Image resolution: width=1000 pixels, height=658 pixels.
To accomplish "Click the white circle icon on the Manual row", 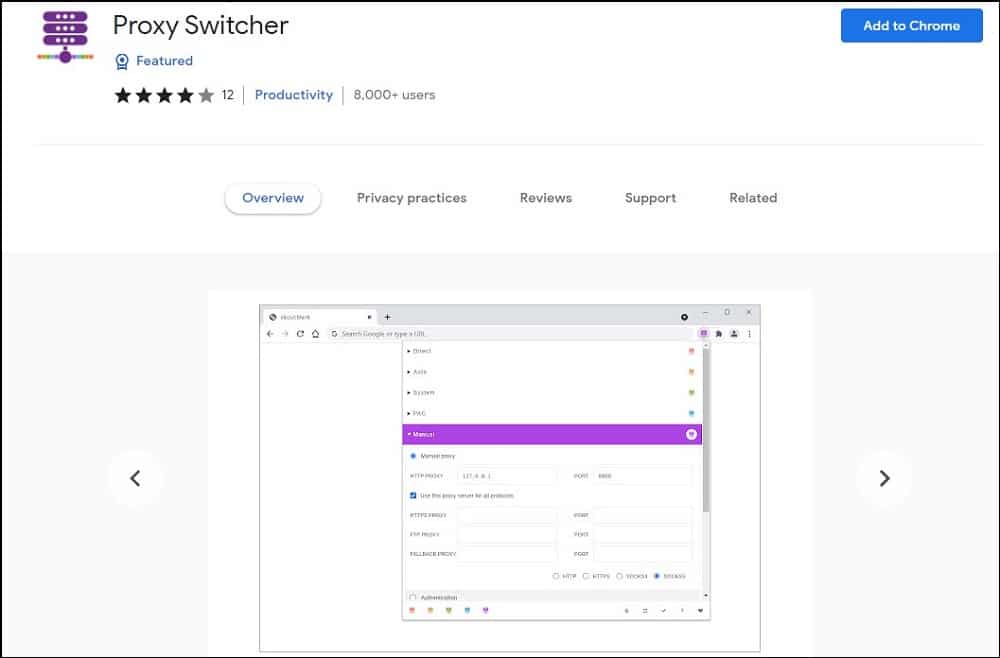I will click(691, 434).
